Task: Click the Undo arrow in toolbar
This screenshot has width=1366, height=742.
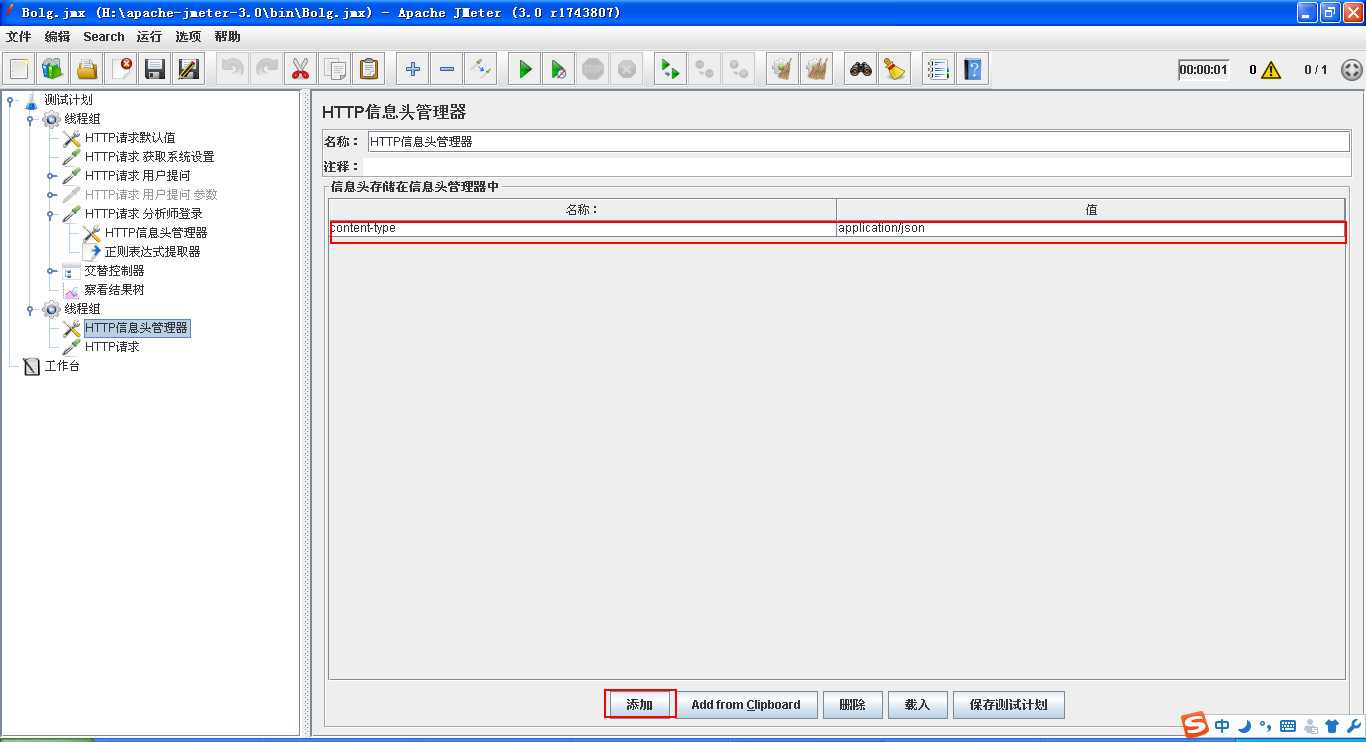Action: (x=233, y=69)
